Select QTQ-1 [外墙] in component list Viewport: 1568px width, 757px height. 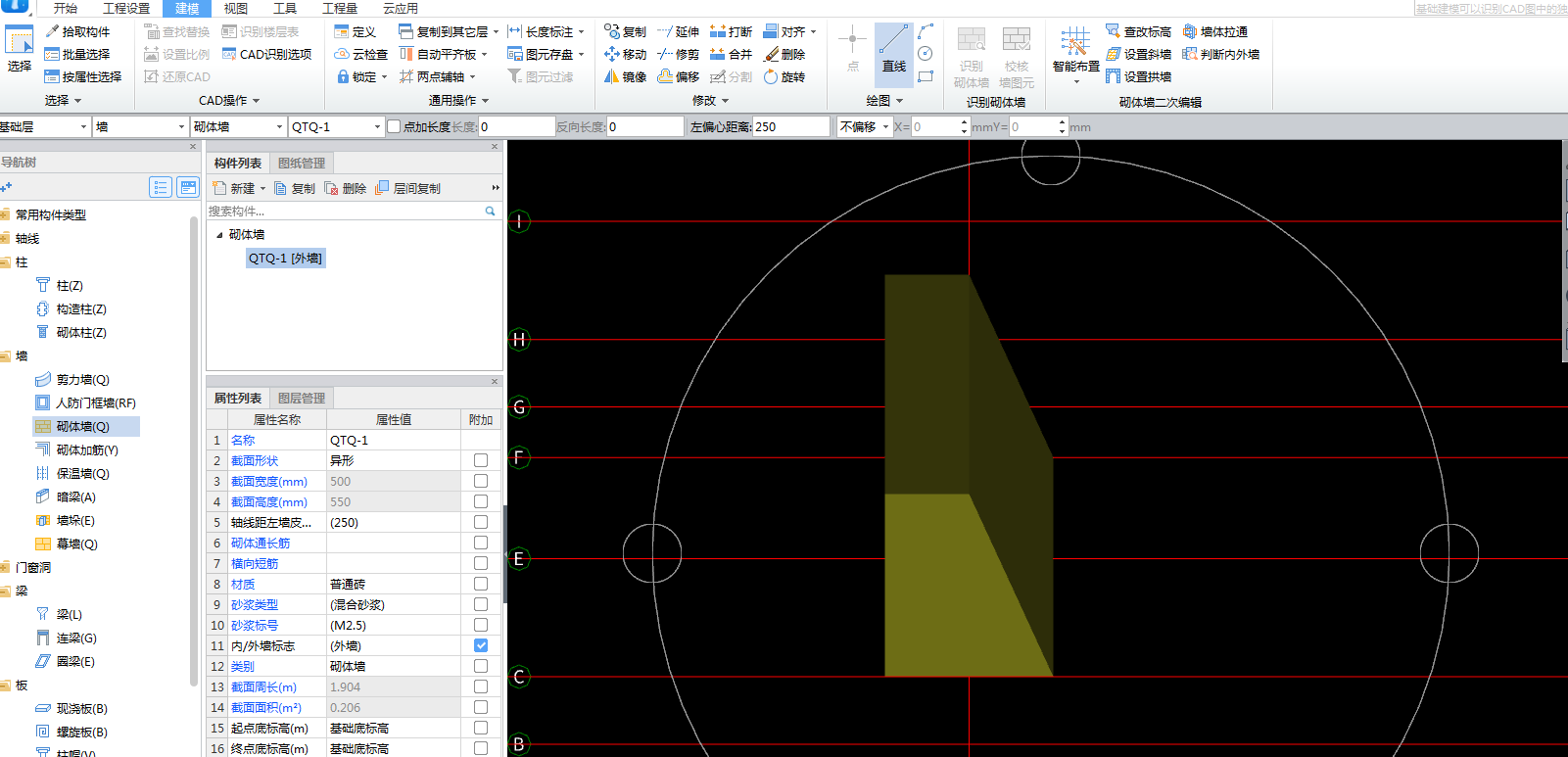click(x=285, y=258)
